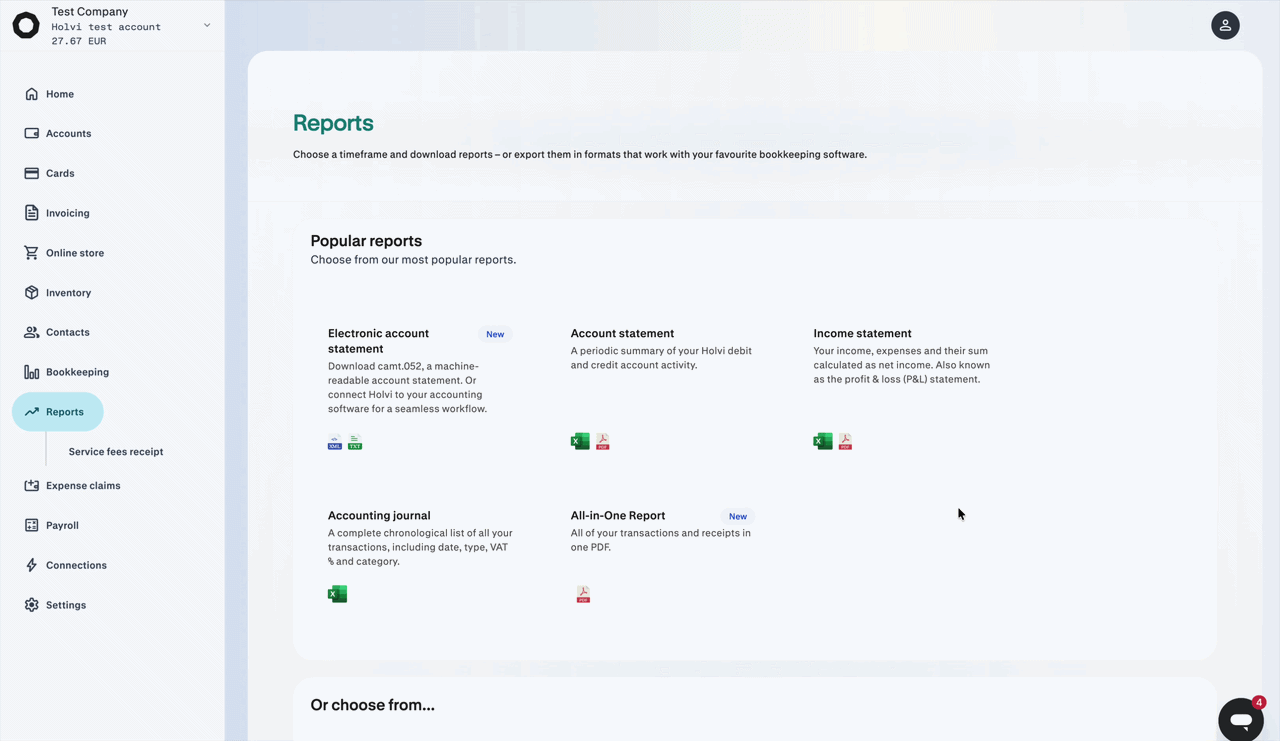The width and height of the screenshot is (1280, 741).
Task: Click Account statement card title
Action: click(x=622, y=334)
